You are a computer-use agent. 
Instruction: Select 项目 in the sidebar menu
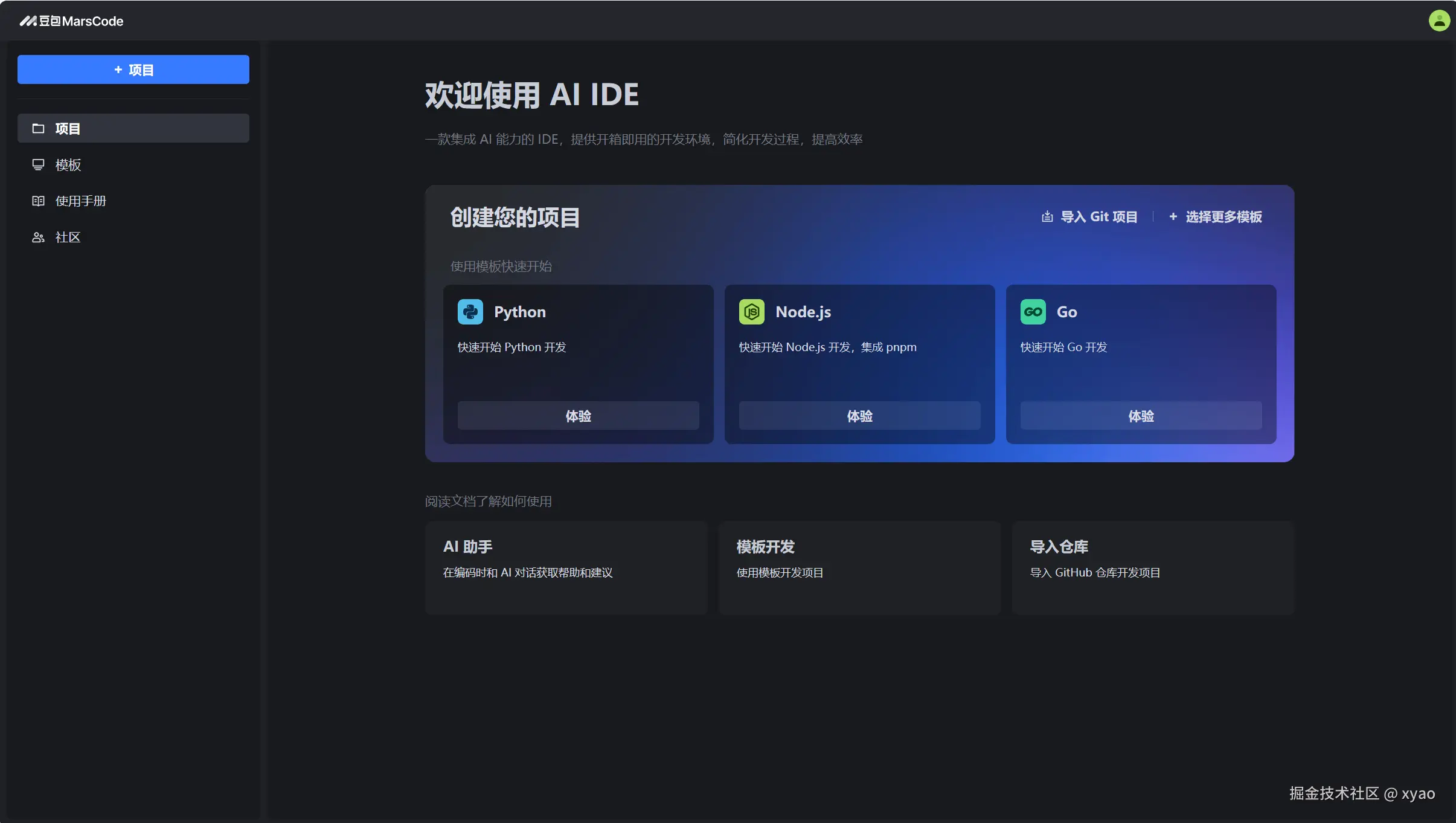(x=133, y=128)
